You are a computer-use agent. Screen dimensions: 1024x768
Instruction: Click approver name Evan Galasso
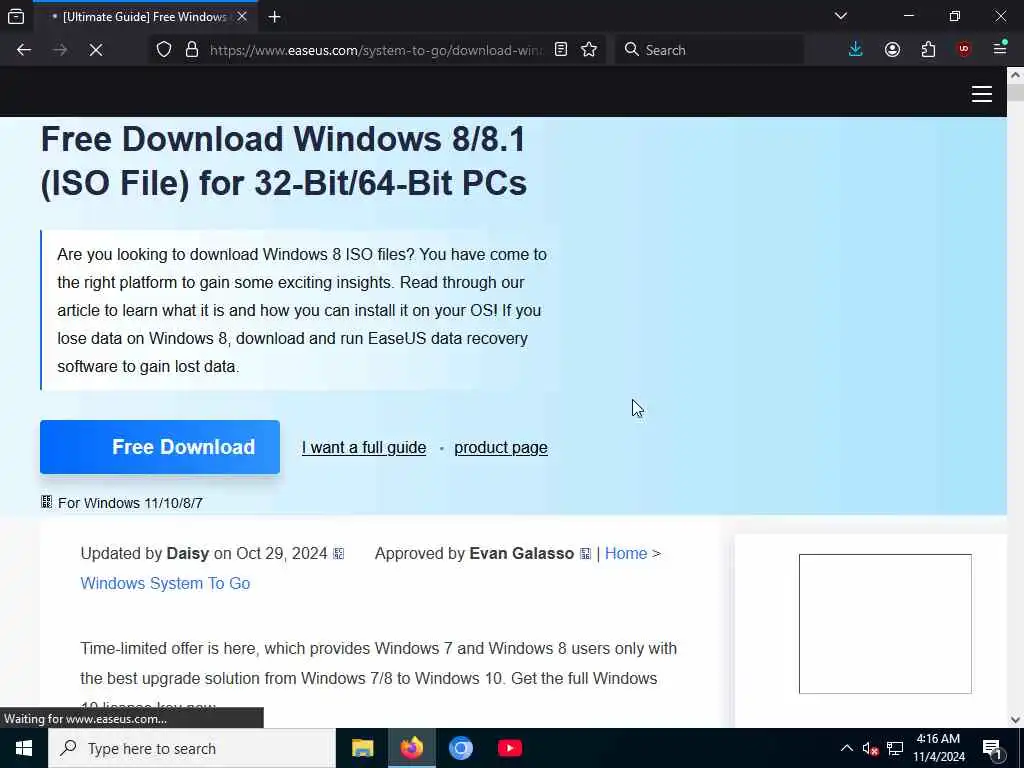[521, 553]
